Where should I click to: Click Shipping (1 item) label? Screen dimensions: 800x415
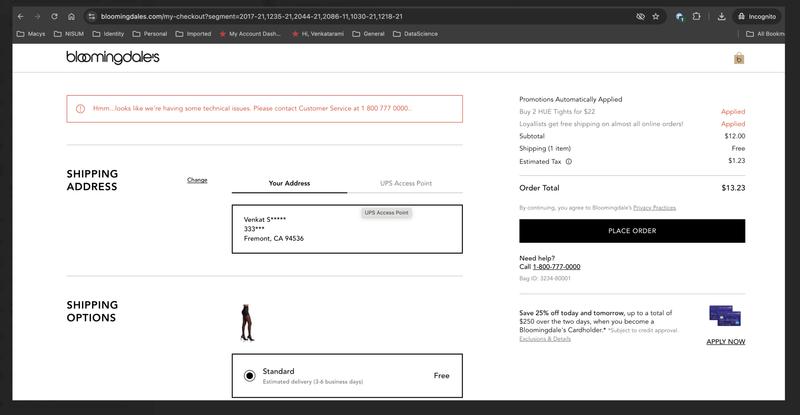pos(545,149)
